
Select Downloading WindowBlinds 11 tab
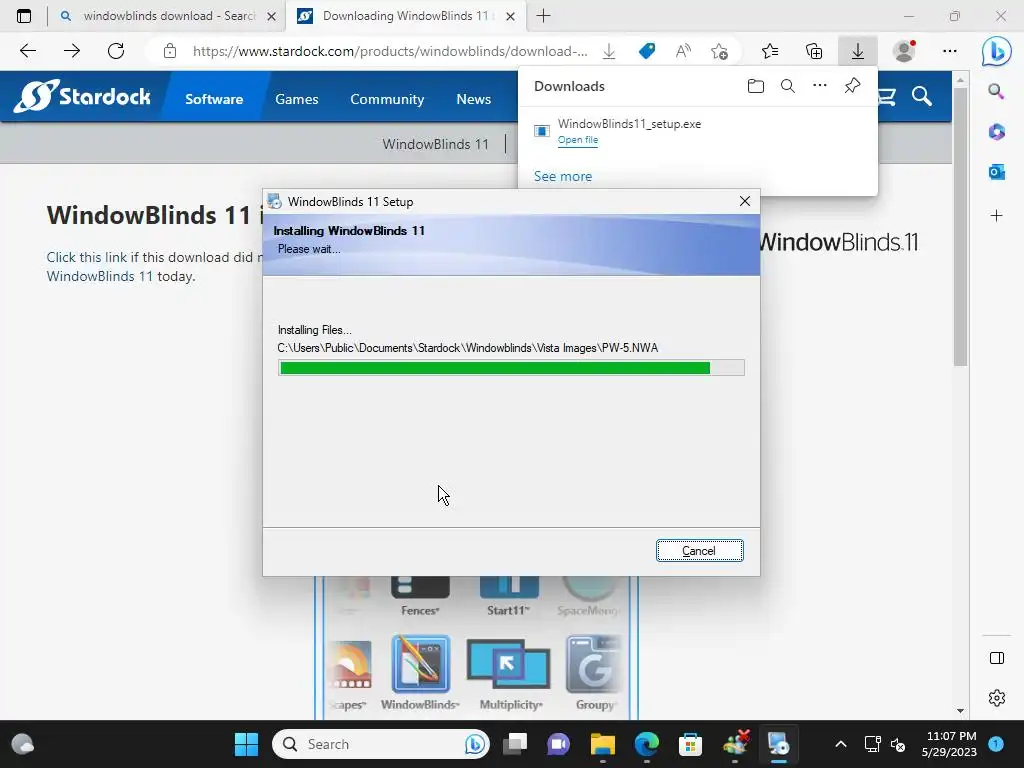click(405, 16)
